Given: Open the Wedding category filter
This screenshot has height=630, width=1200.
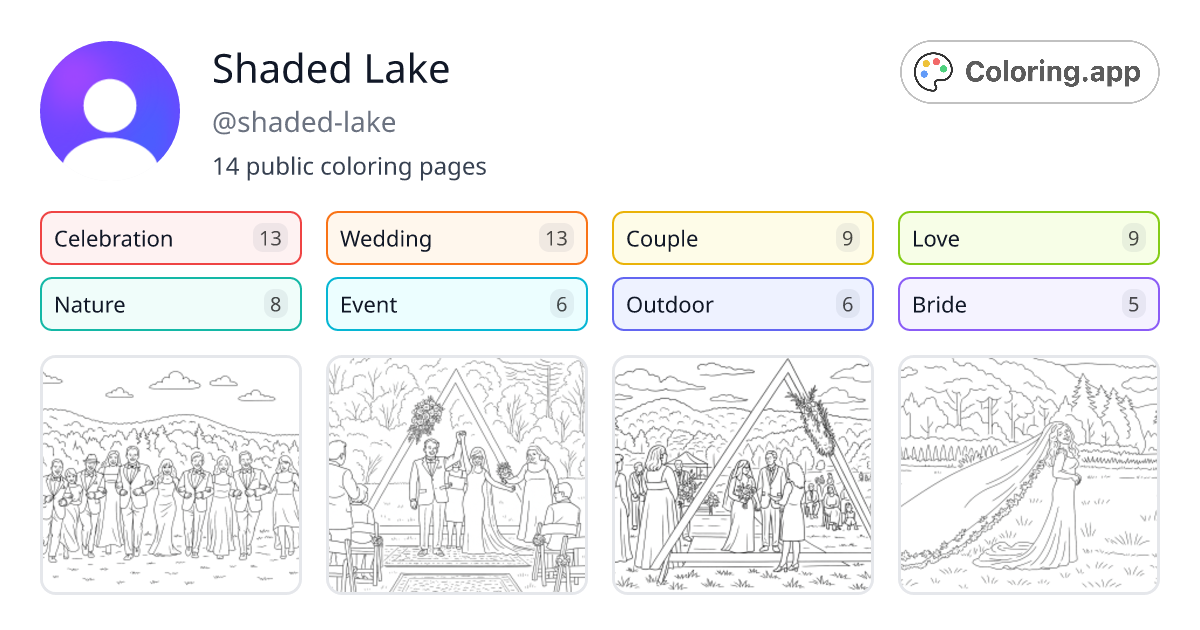Looking at the screenshot, I should [457, 238].
